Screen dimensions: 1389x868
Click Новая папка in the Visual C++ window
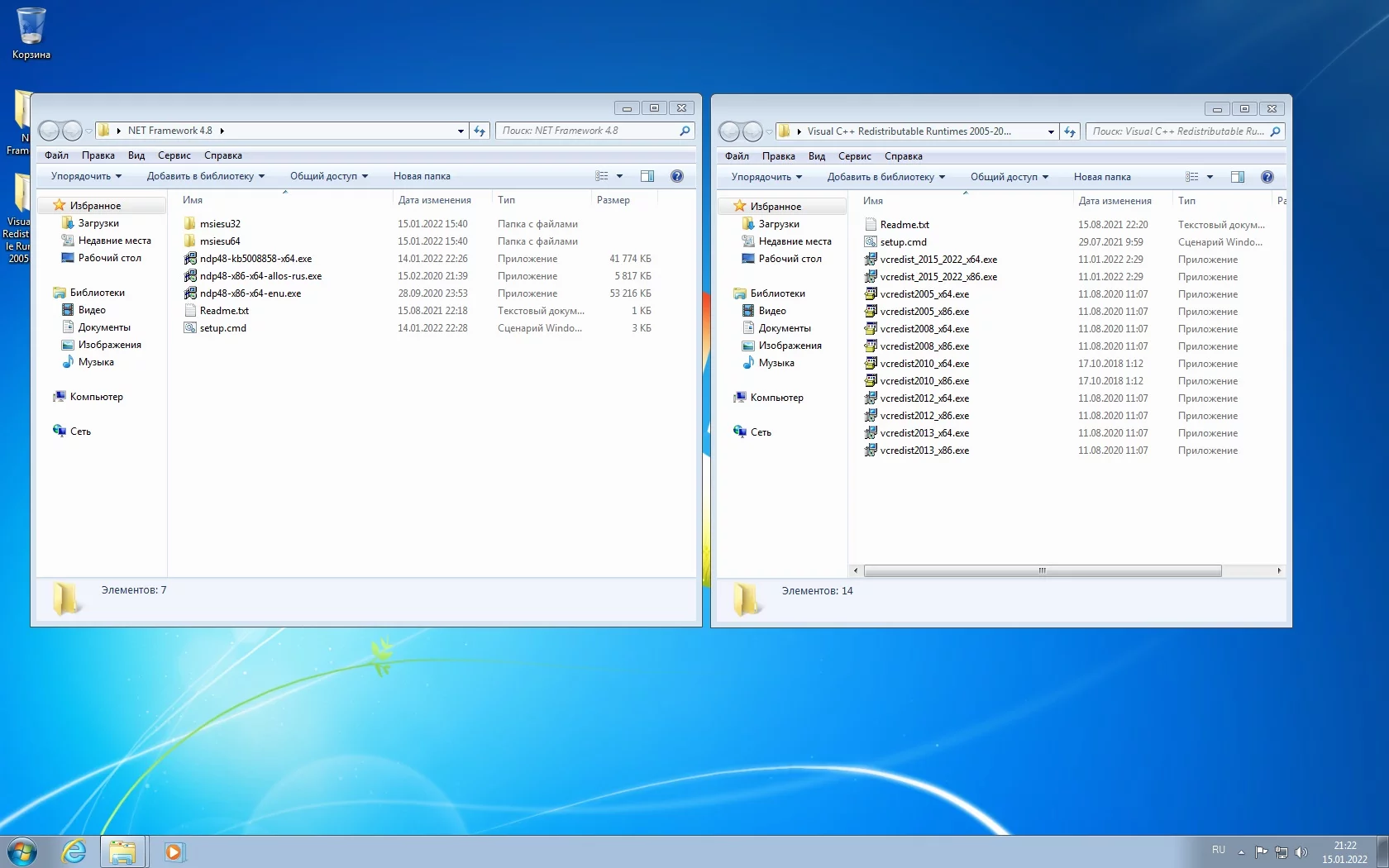click(1101, 177)
